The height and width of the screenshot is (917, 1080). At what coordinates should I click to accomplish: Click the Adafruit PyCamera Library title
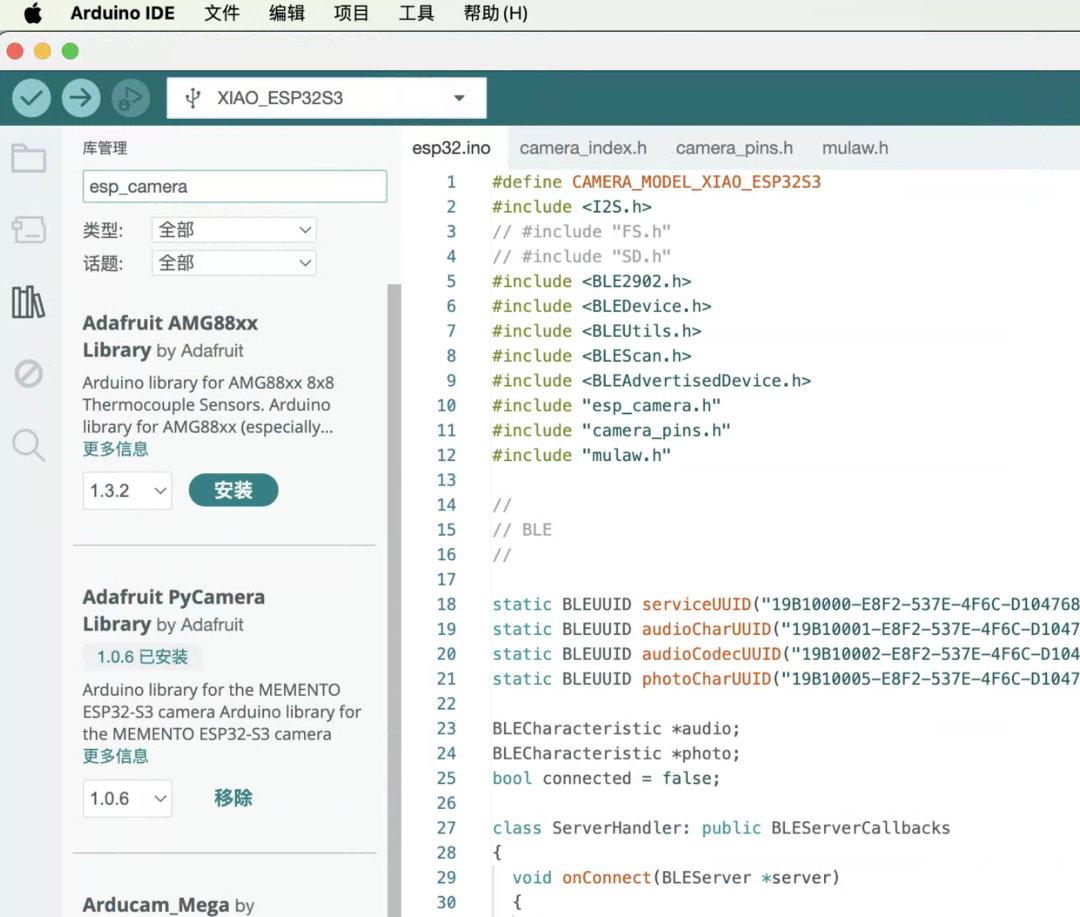[174, 610]
